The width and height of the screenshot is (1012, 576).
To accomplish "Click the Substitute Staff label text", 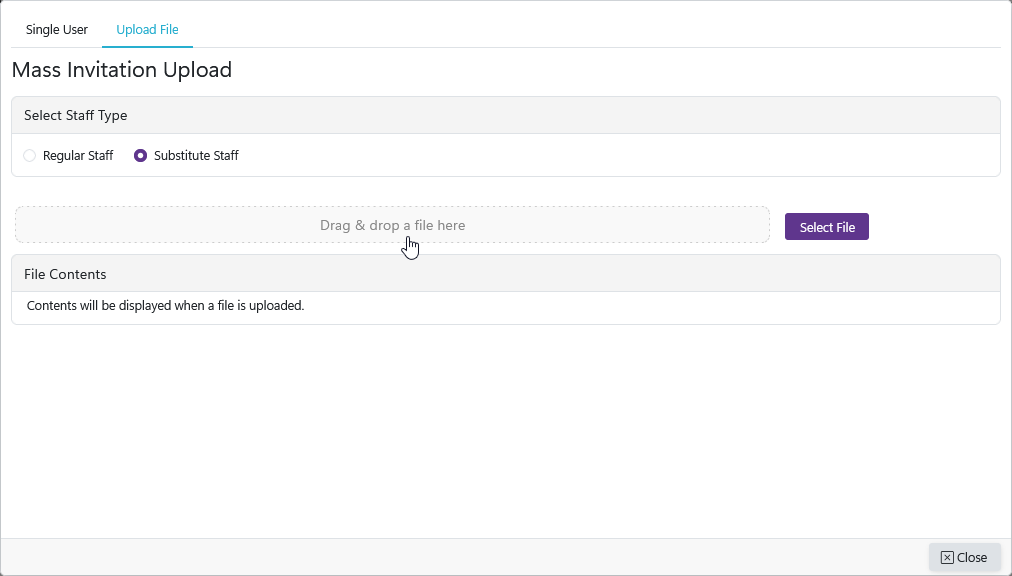I will click(x=196, y=156).
